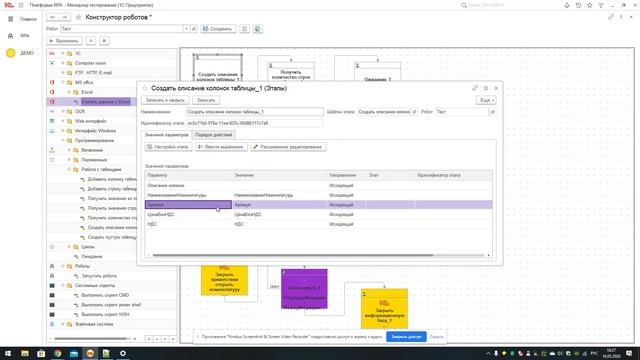Viewport: 640px width, 360px height.
Task: Open linked Робот in dialog with its icon
Action: click(x=493, y=112)
